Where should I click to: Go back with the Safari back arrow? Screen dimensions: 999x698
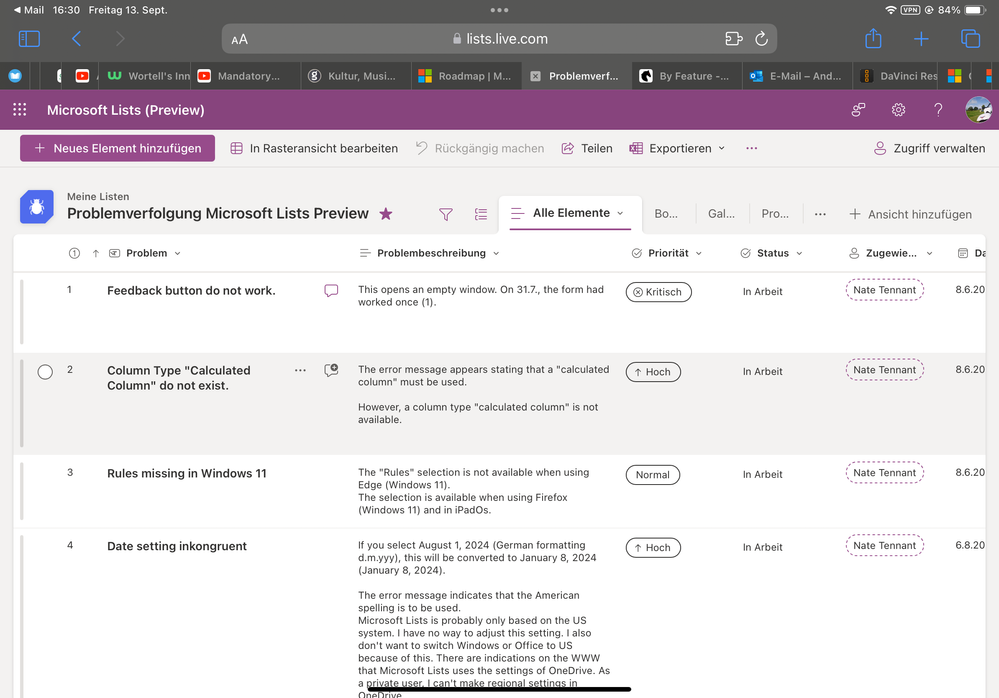point(76,39)
